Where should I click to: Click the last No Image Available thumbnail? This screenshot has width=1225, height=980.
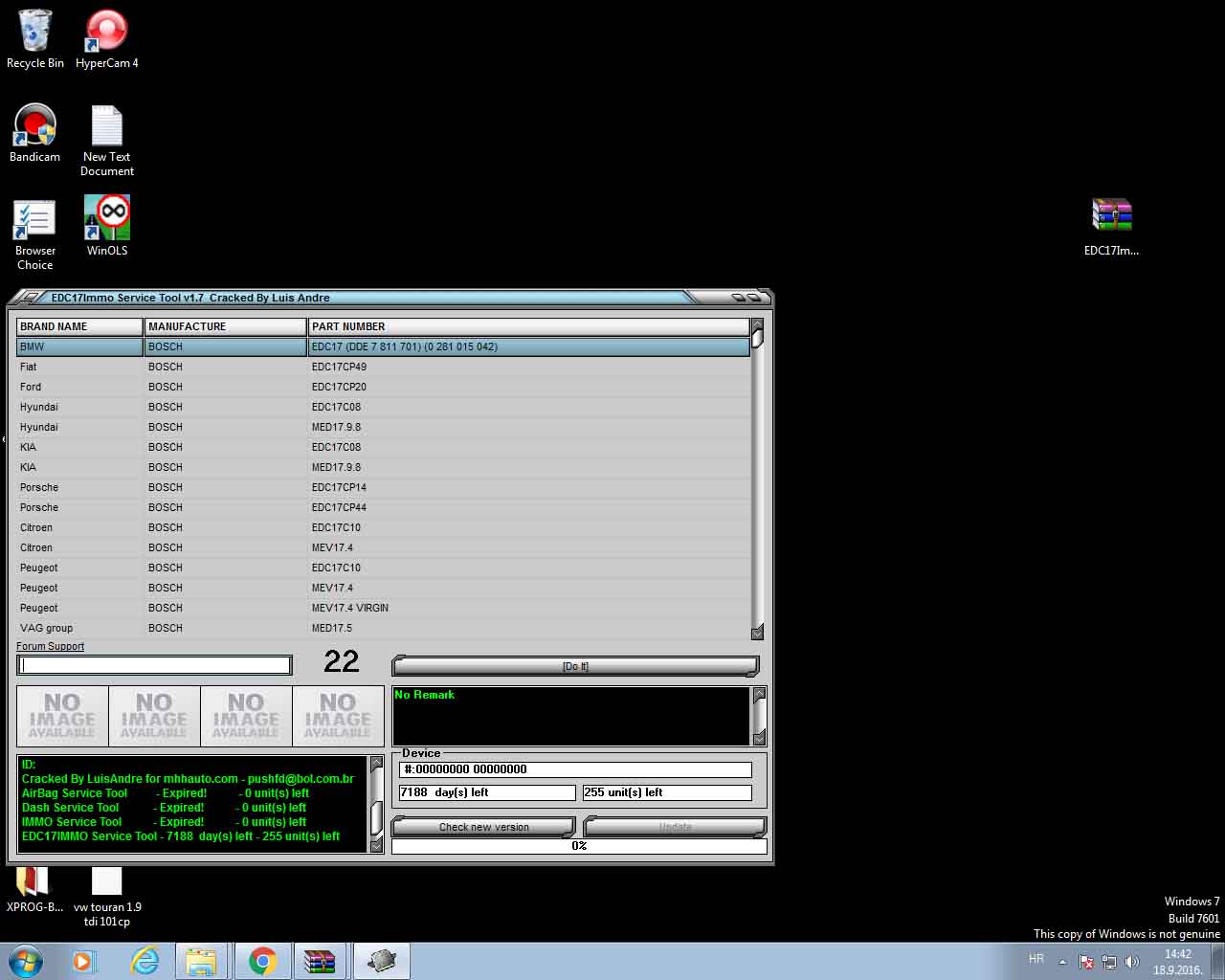tap(338, 716)
